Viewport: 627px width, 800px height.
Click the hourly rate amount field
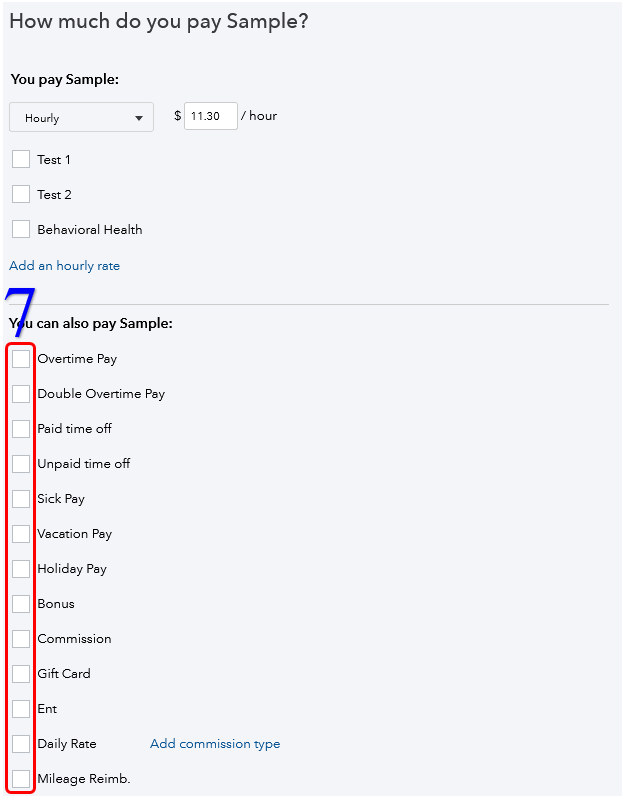click(210, 116)
